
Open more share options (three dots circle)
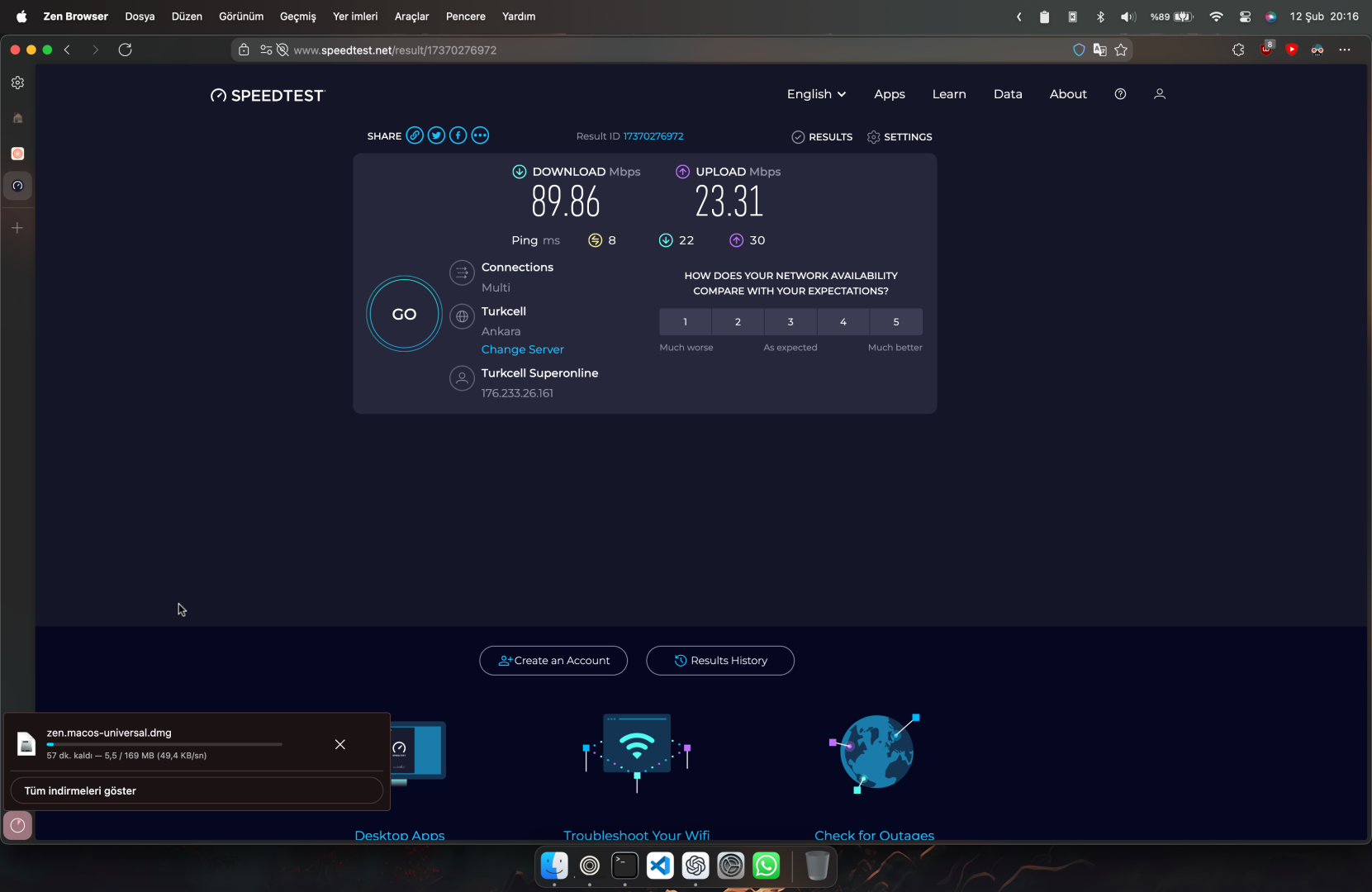pos(480,135)
